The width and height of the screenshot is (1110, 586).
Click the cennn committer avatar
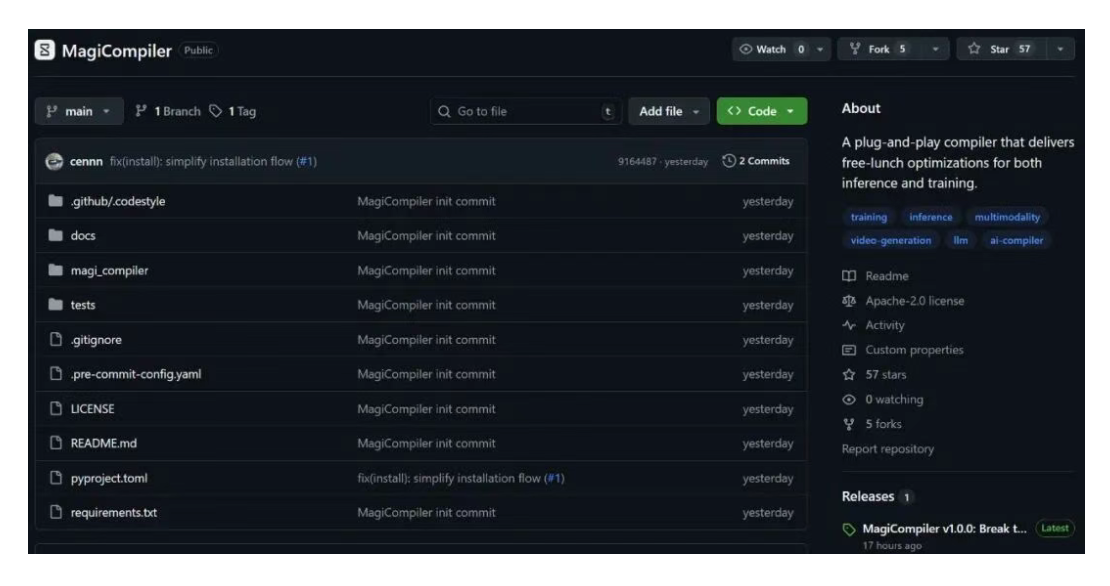52,162
